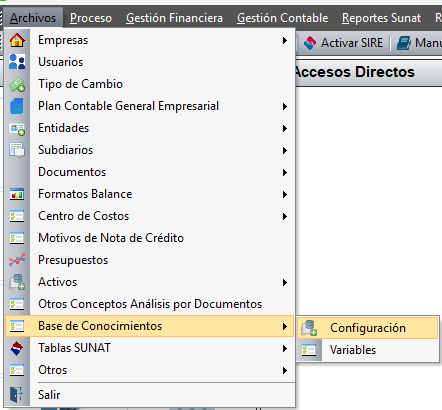442x410 pixels.
Task: Click the house icon beside Empresas
Action: pyautogui.click(x=17, y=40)
